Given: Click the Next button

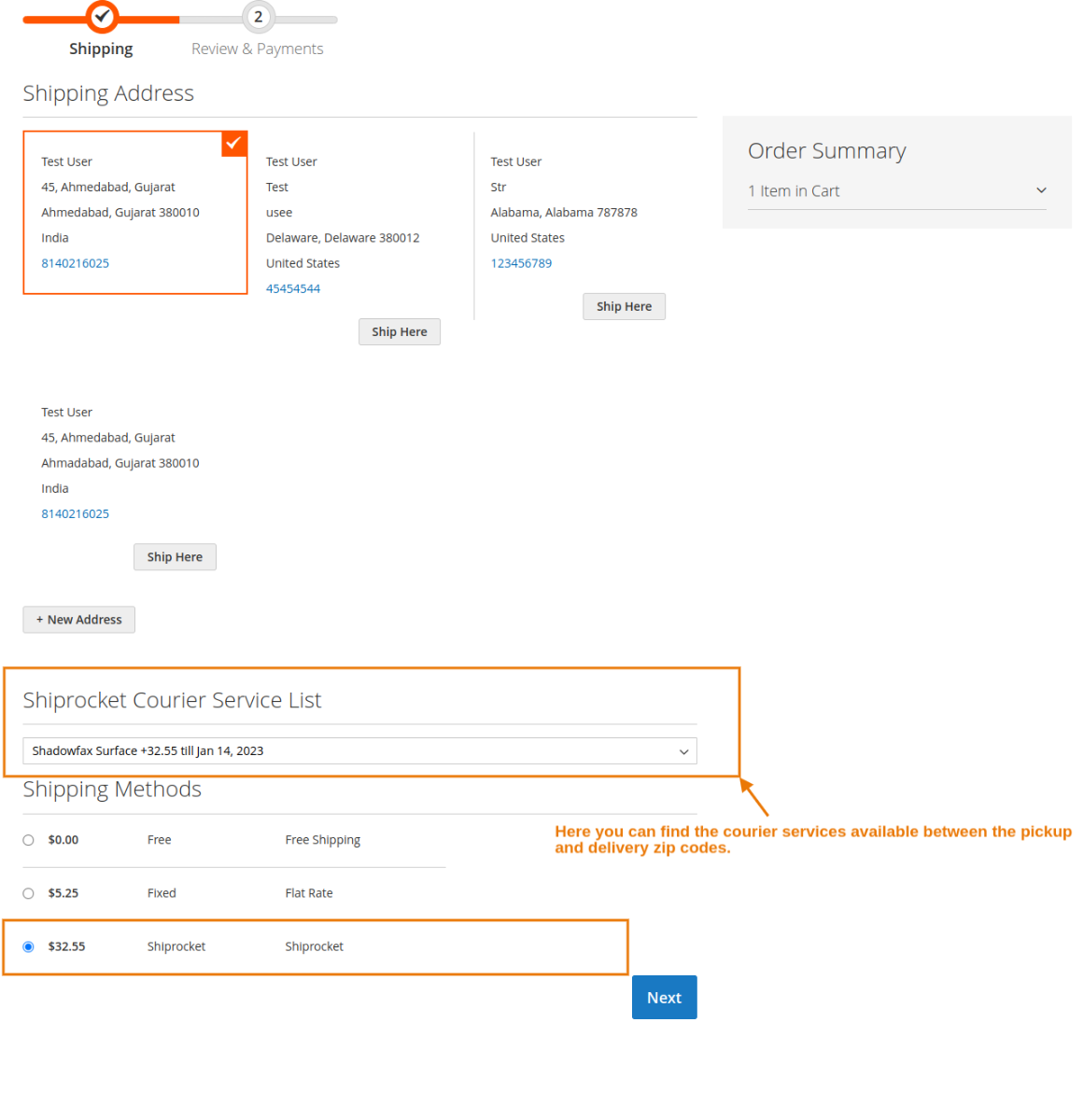Looking at the screenshot, I should [664, 997].
